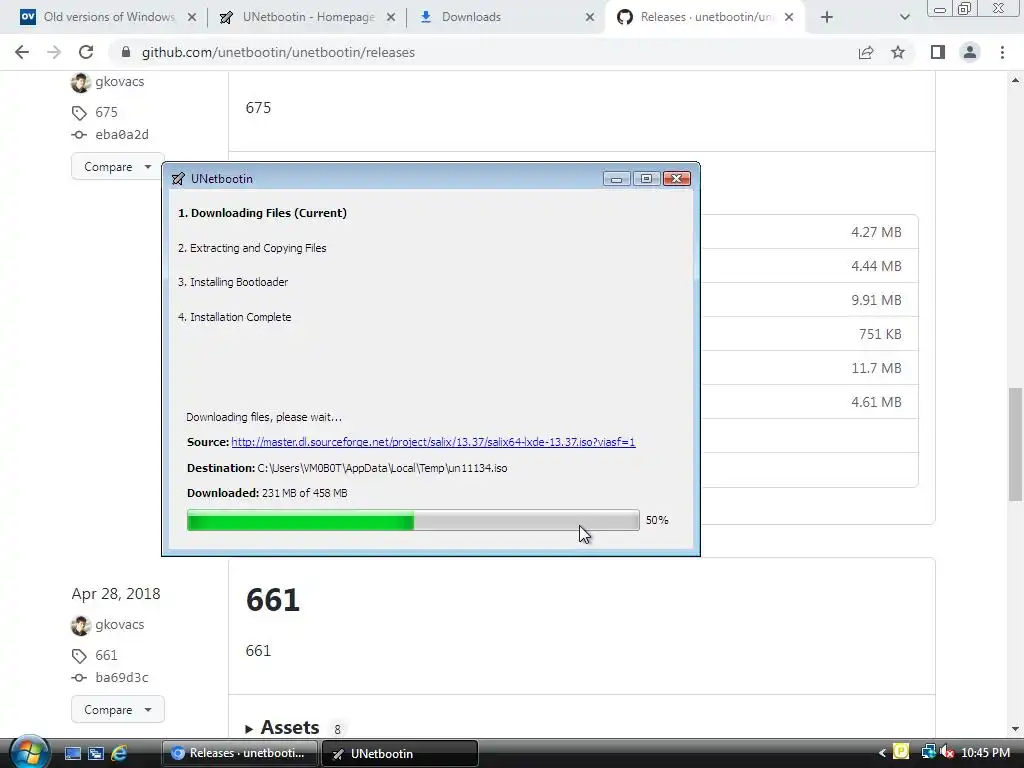Restore down the Chrome window
1024x768 pixels.
tap(965, 8)
